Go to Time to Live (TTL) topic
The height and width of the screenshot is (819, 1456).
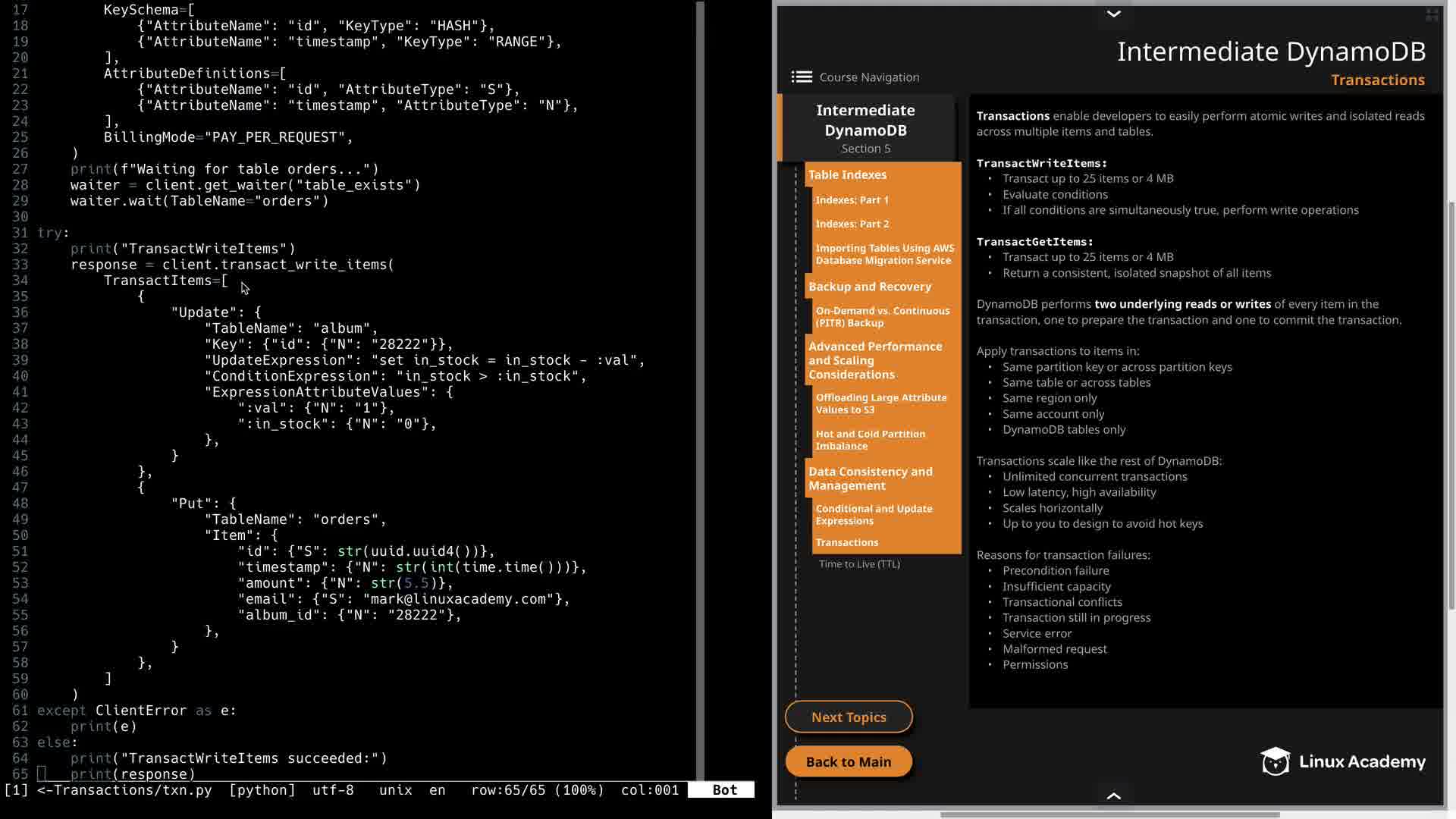tap(859, 564)
